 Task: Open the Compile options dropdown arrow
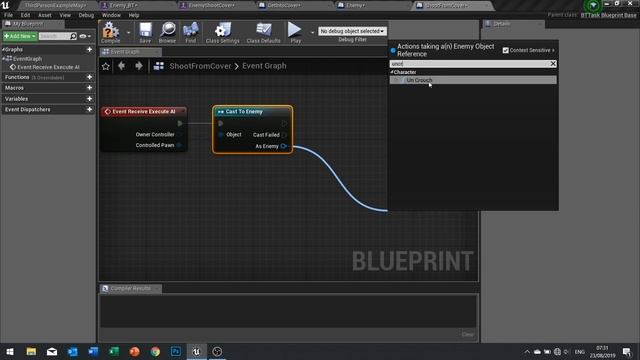128,32
